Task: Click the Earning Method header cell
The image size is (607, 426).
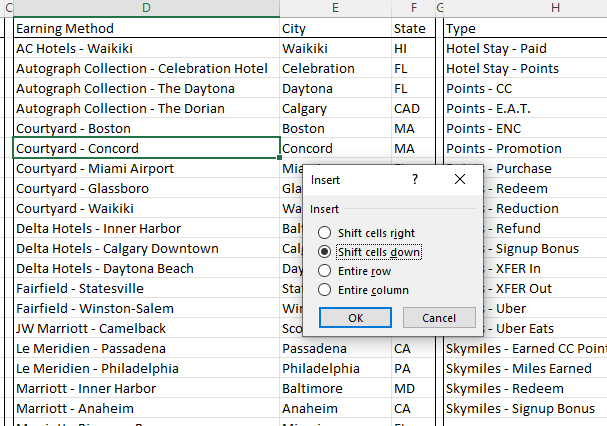Action: [146, 28]
